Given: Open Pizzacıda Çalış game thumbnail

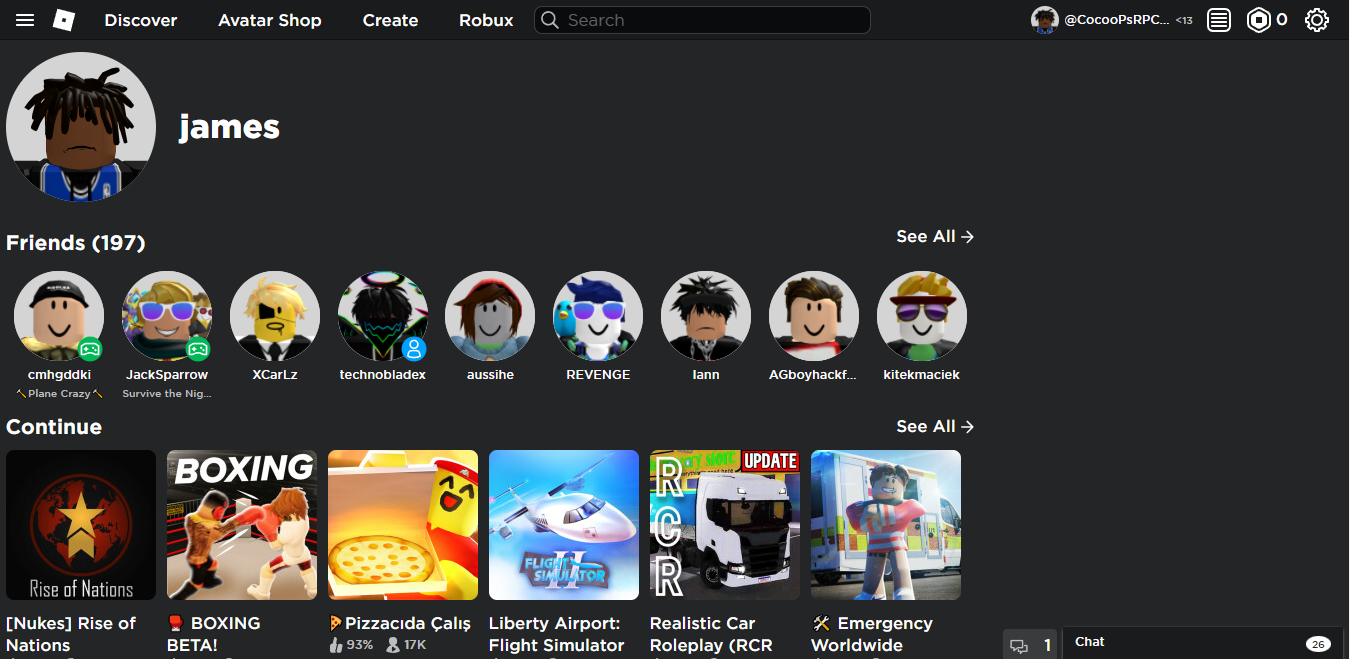Looking at the screenshot, I should [403, 525].
